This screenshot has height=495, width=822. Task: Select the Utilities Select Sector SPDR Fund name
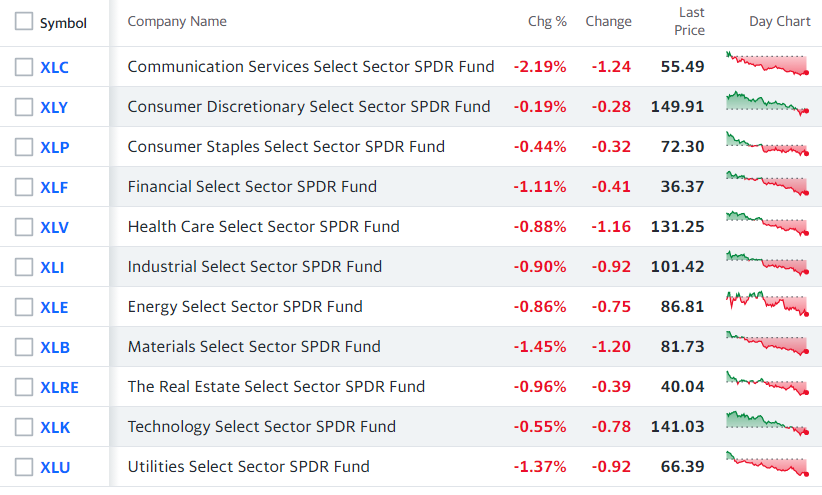tap(248, 467)
